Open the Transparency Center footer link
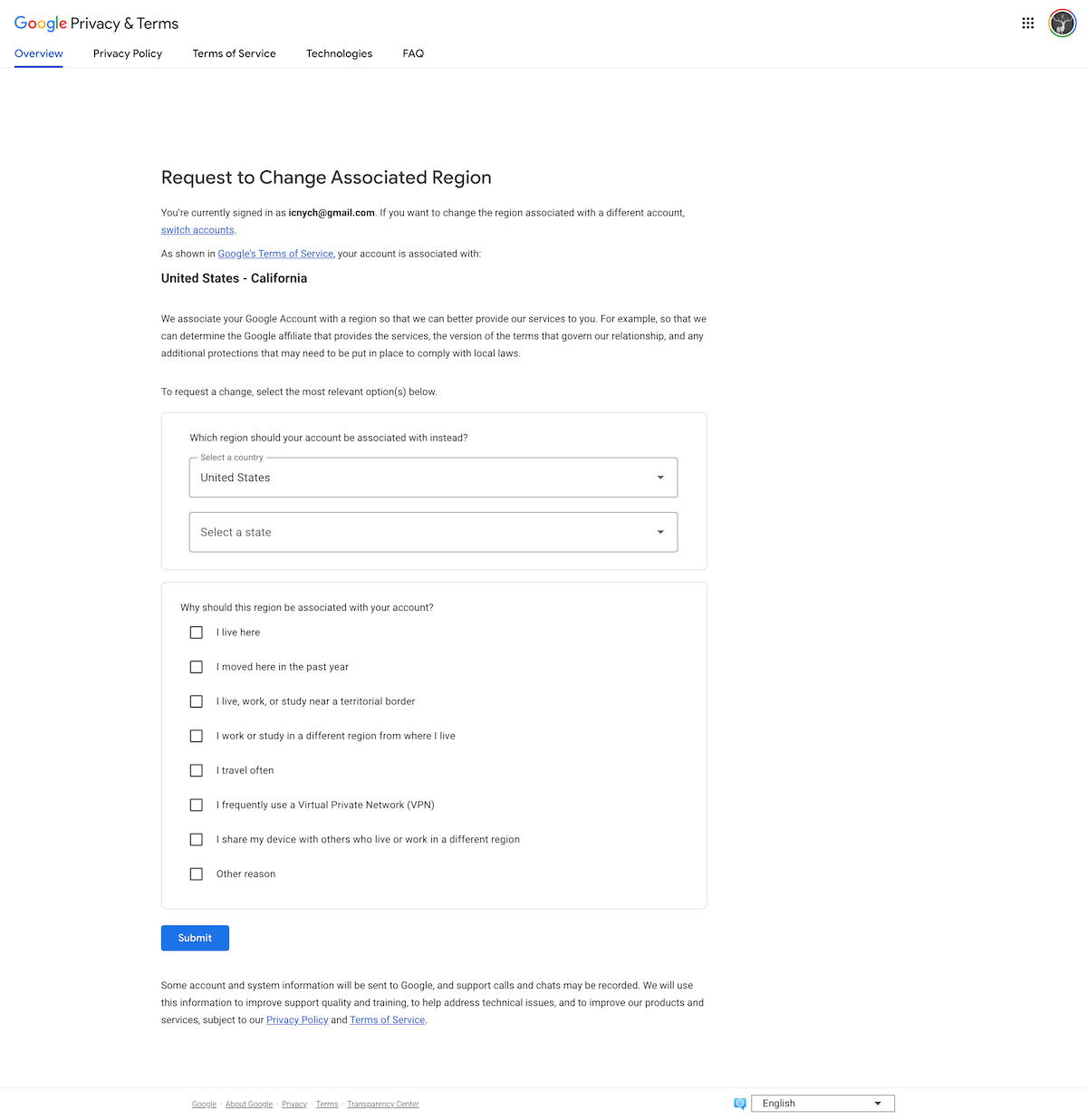Screen dimensions: 1087x1120 [382, 1104]
